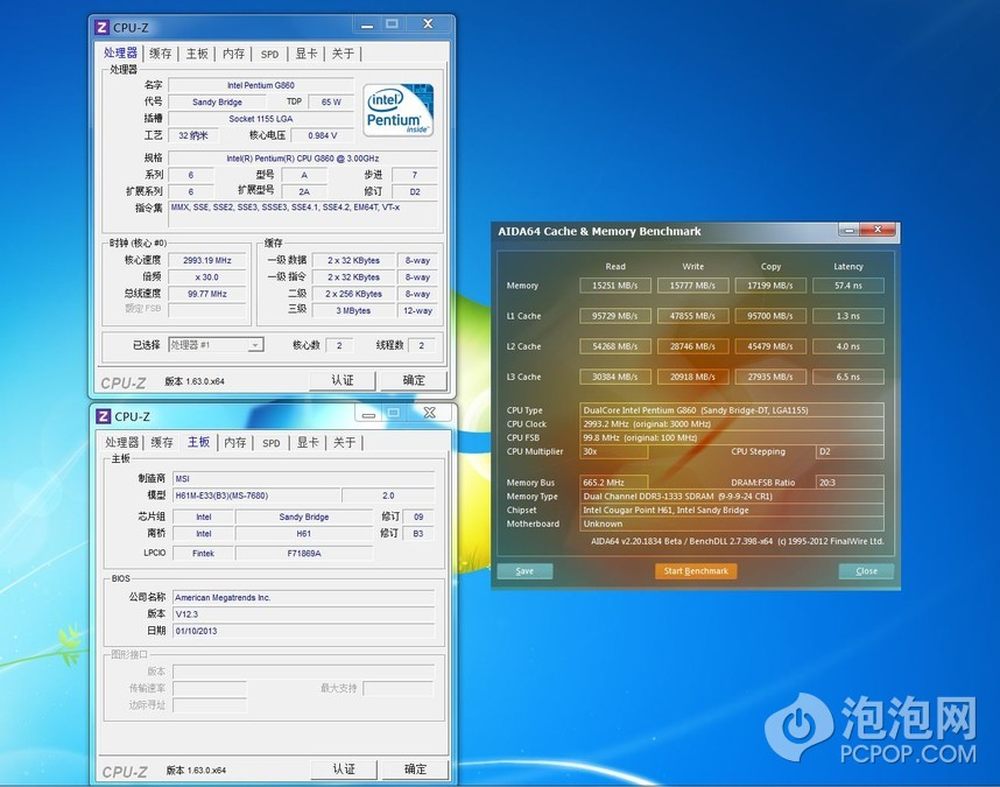Image resolution: width=1000 pixels, height=787 pixels.
Task: Click the Dual Channel DDR3-1333 SDRAM field
Action: pyautogui.click(x=732, y=496)
